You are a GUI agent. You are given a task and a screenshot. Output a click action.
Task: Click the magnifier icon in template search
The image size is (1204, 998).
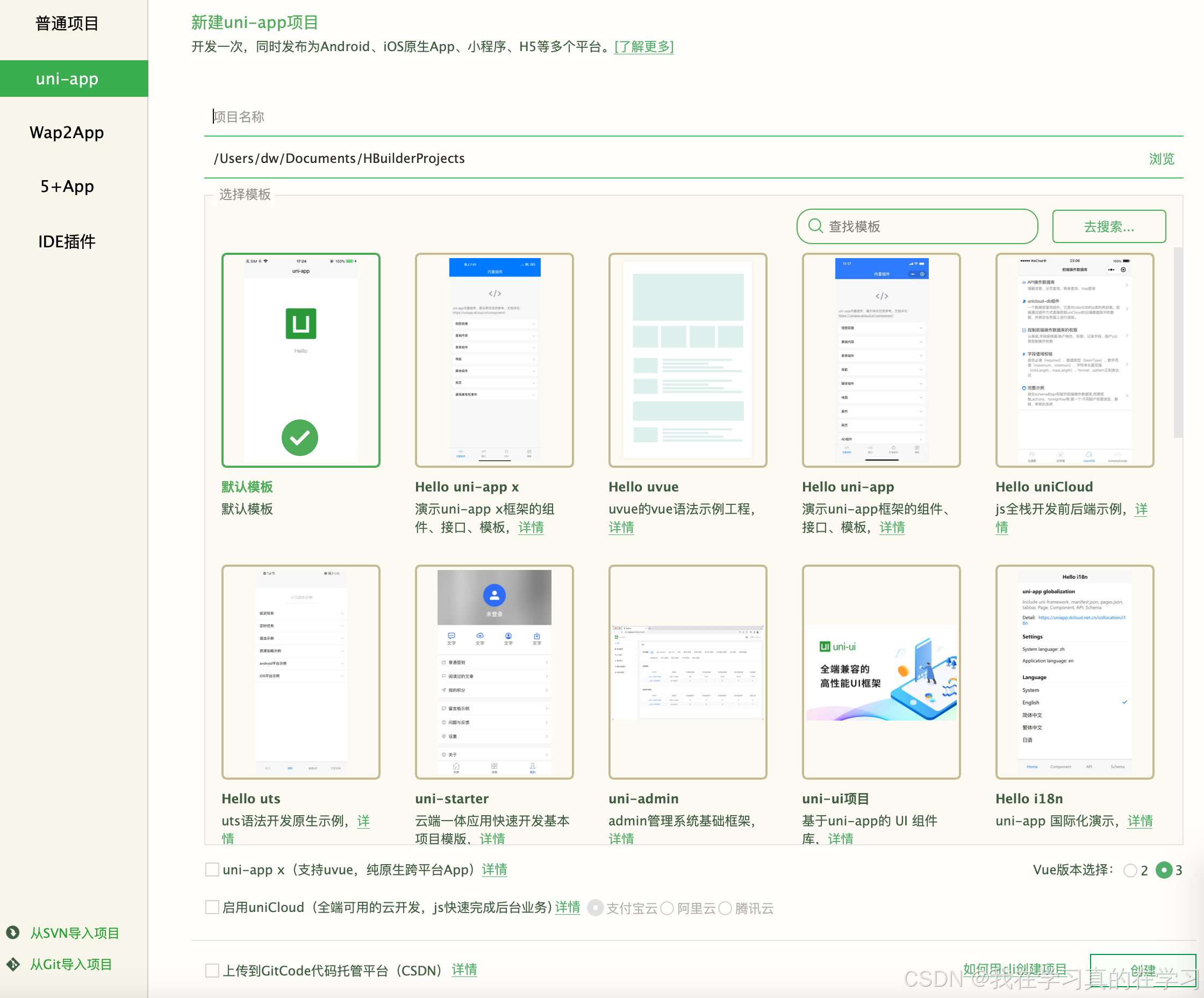click(815, 226)
